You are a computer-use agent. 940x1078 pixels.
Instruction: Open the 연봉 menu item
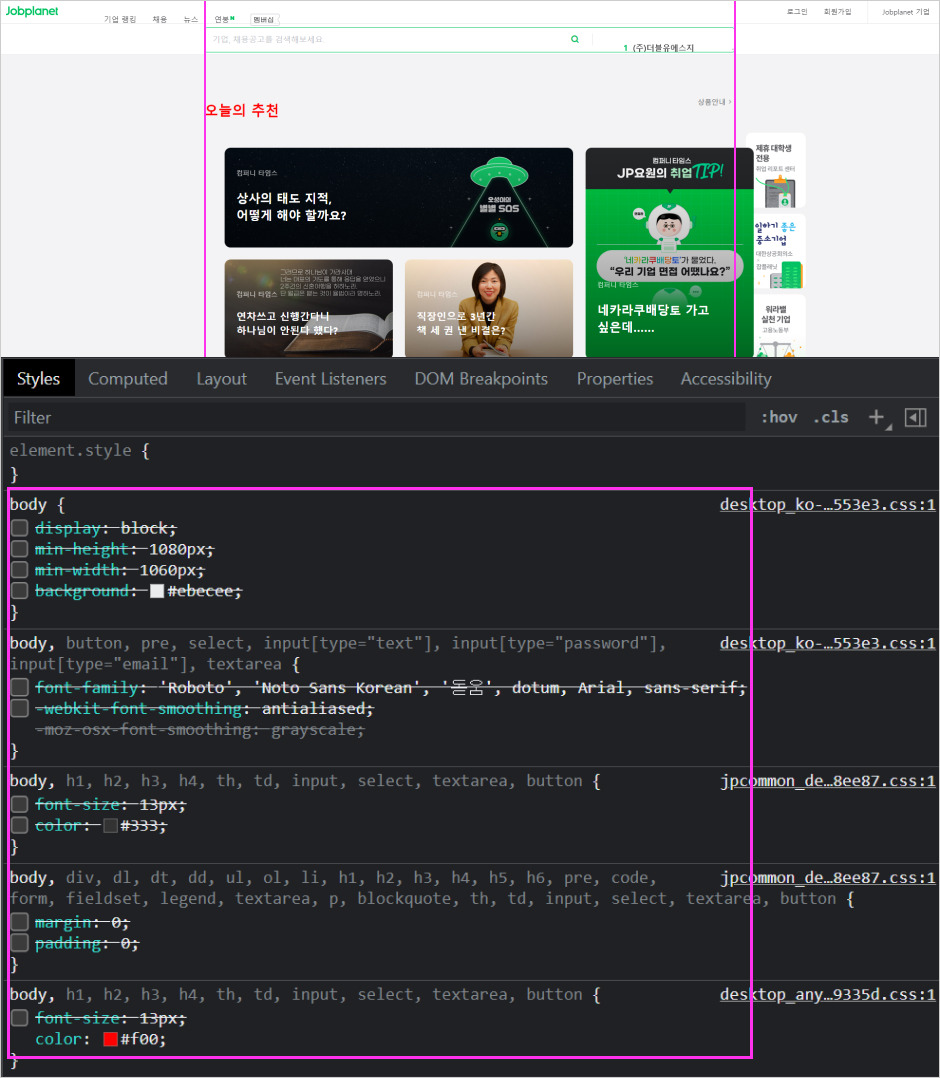point(223,19)
